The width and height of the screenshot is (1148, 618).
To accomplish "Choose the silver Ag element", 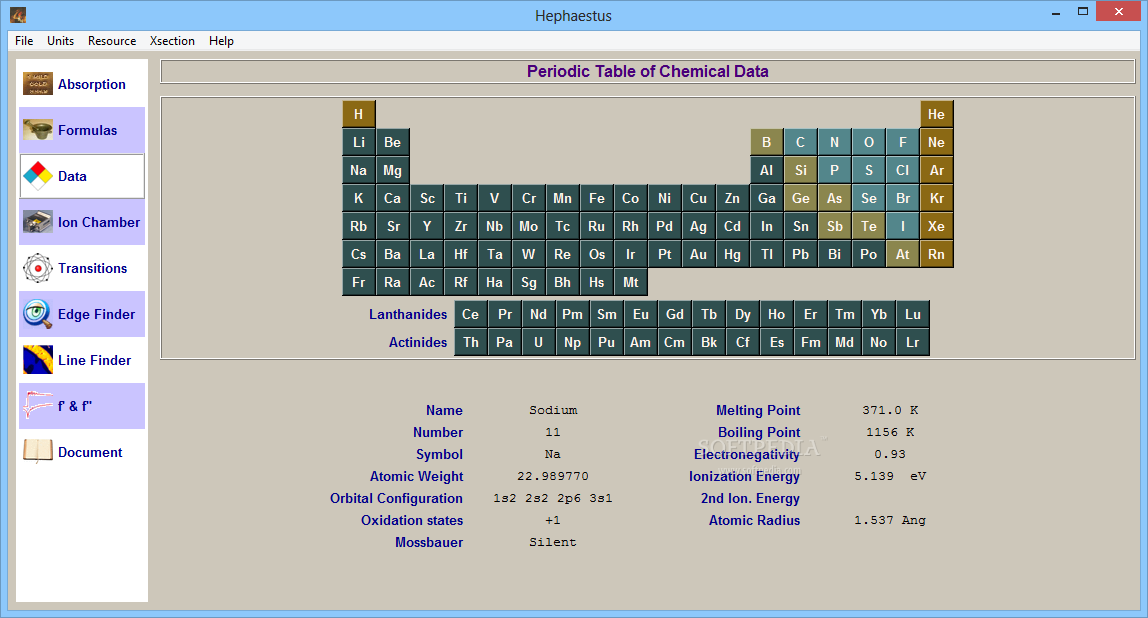I will tap(698, 226).
